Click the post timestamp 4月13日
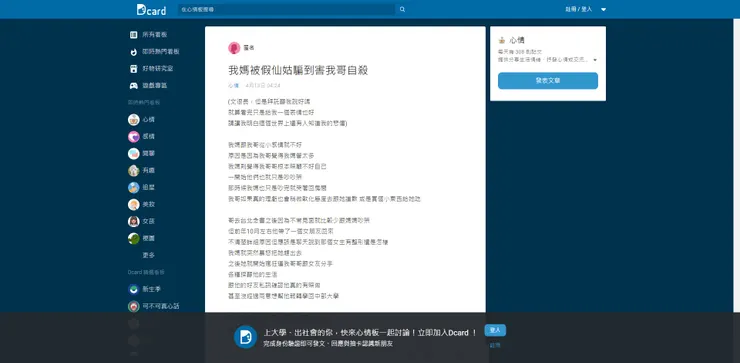This screenshot has height=363, width=740. coord(263,85)
